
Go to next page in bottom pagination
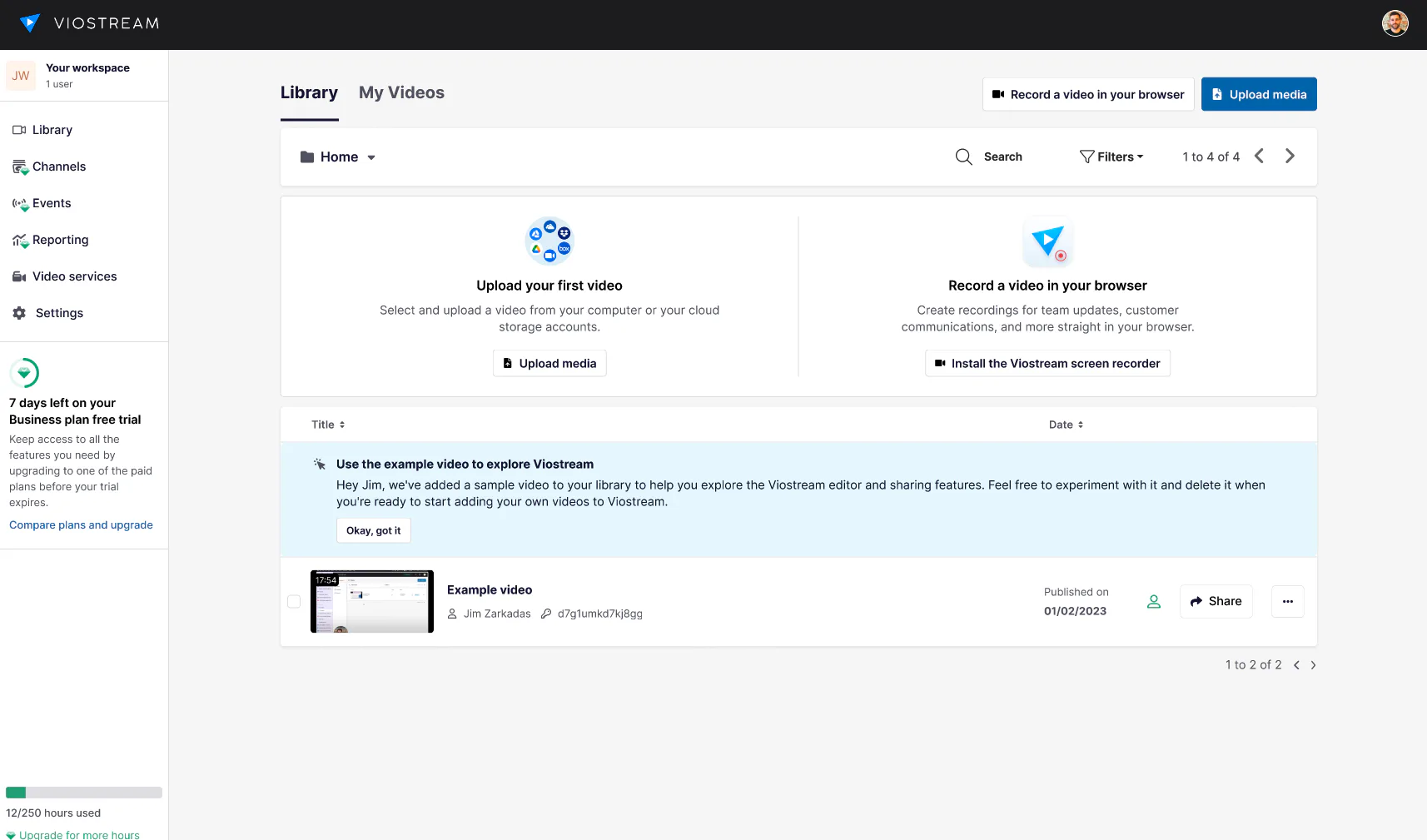(x=1313, y=665)
